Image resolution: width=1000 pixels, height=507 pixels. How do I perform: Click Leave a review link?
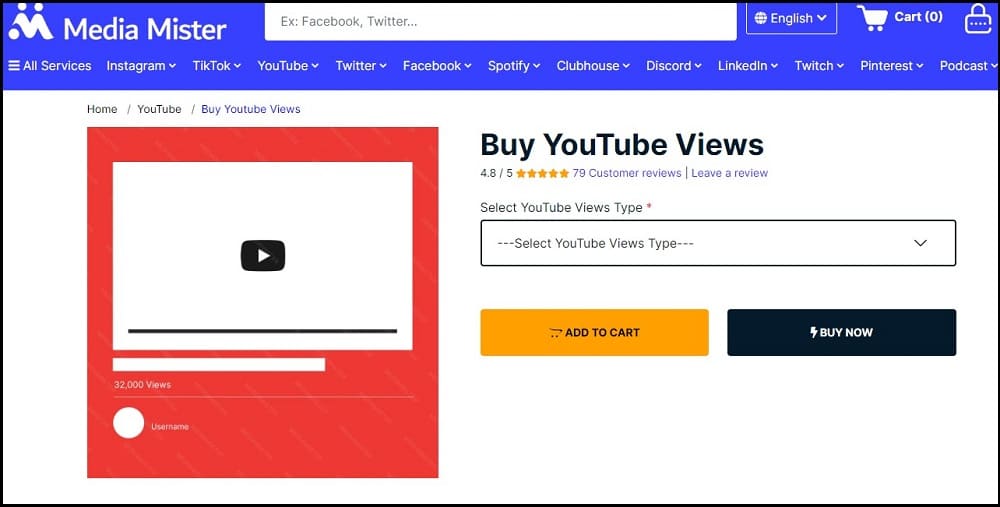click(x=730, y=173)
